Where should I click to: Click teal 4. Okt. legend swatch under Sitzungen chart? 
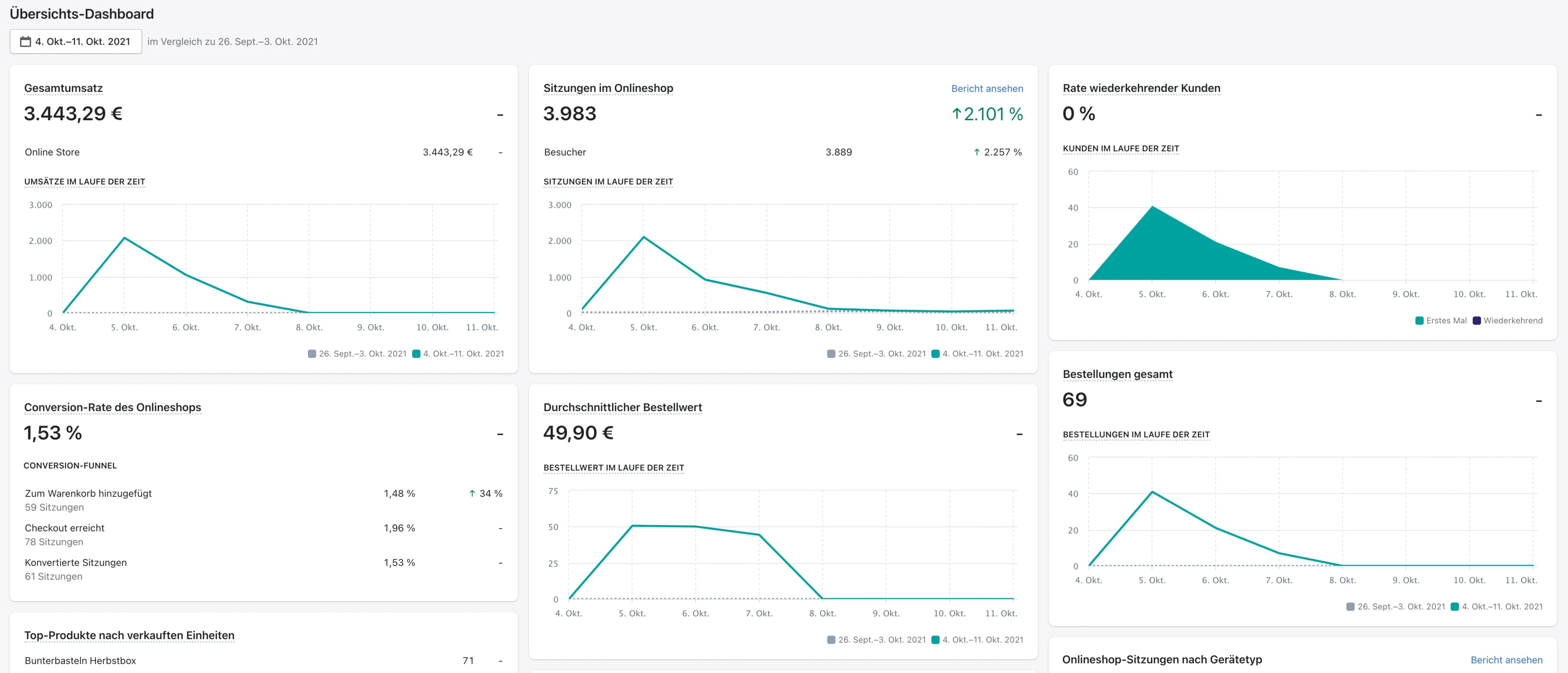point(935,354)
